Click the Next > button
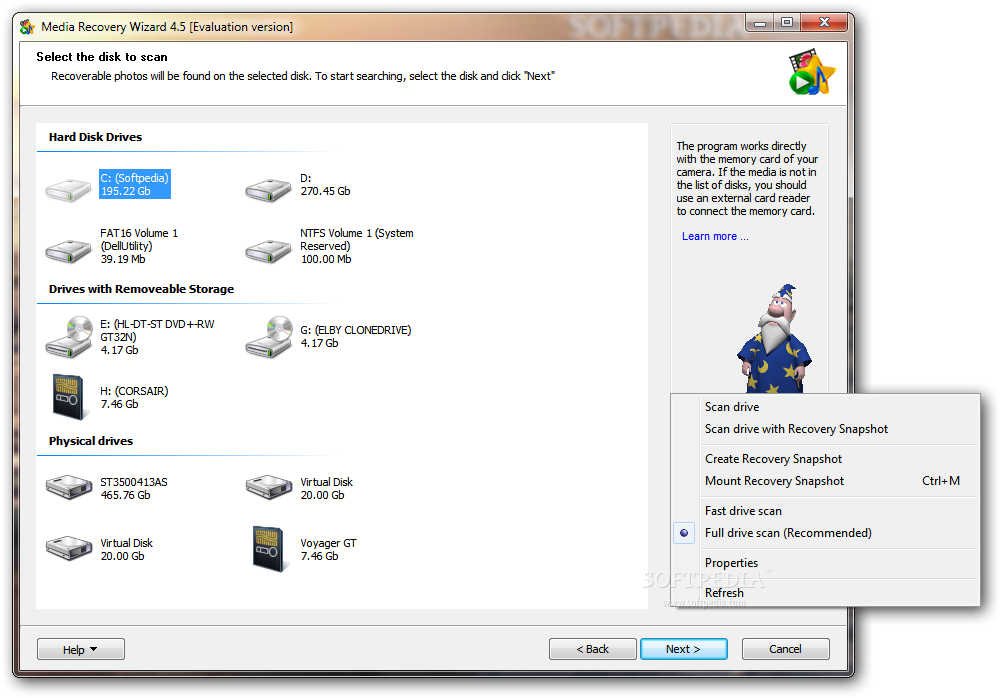 (x=684, y=649)
